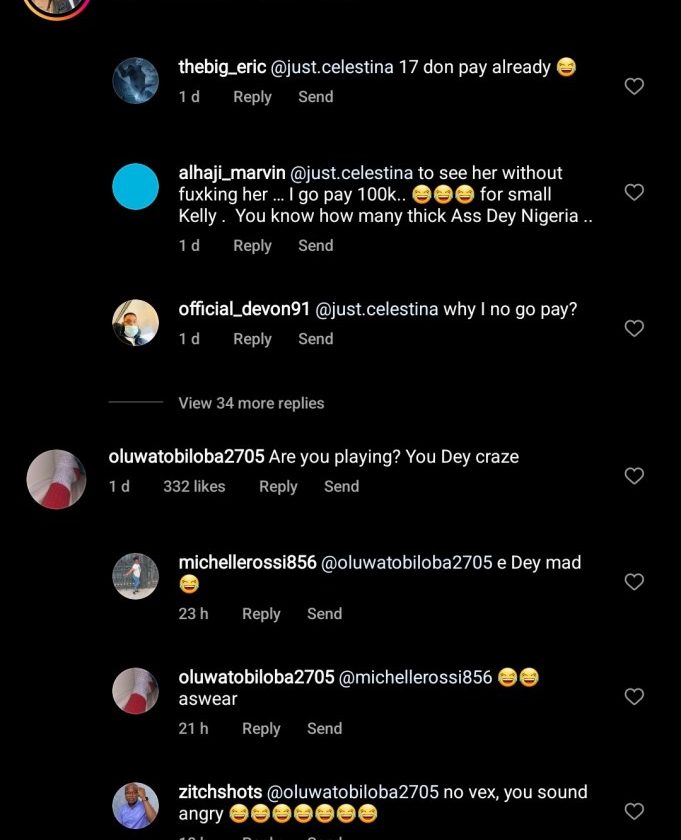681x840 pixels.
Task: Tap heart on alhaji_marvin's reply
Action: 634,191
